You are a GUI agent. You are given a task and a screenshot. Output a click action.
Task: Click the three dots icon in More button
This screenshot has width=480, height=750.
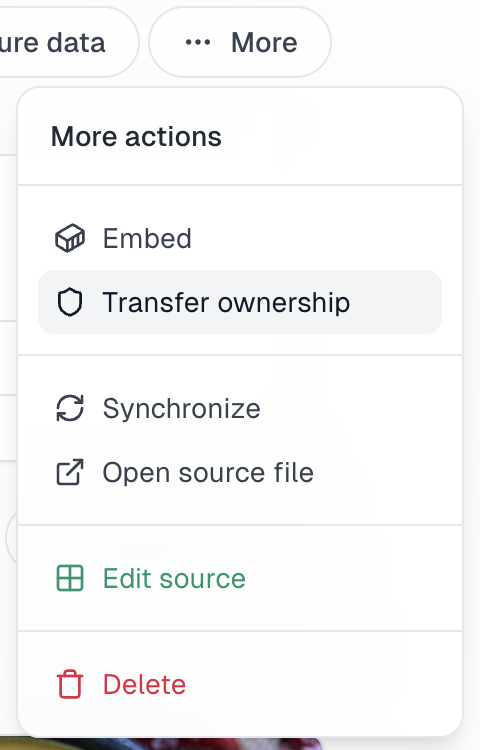(198, 43)
